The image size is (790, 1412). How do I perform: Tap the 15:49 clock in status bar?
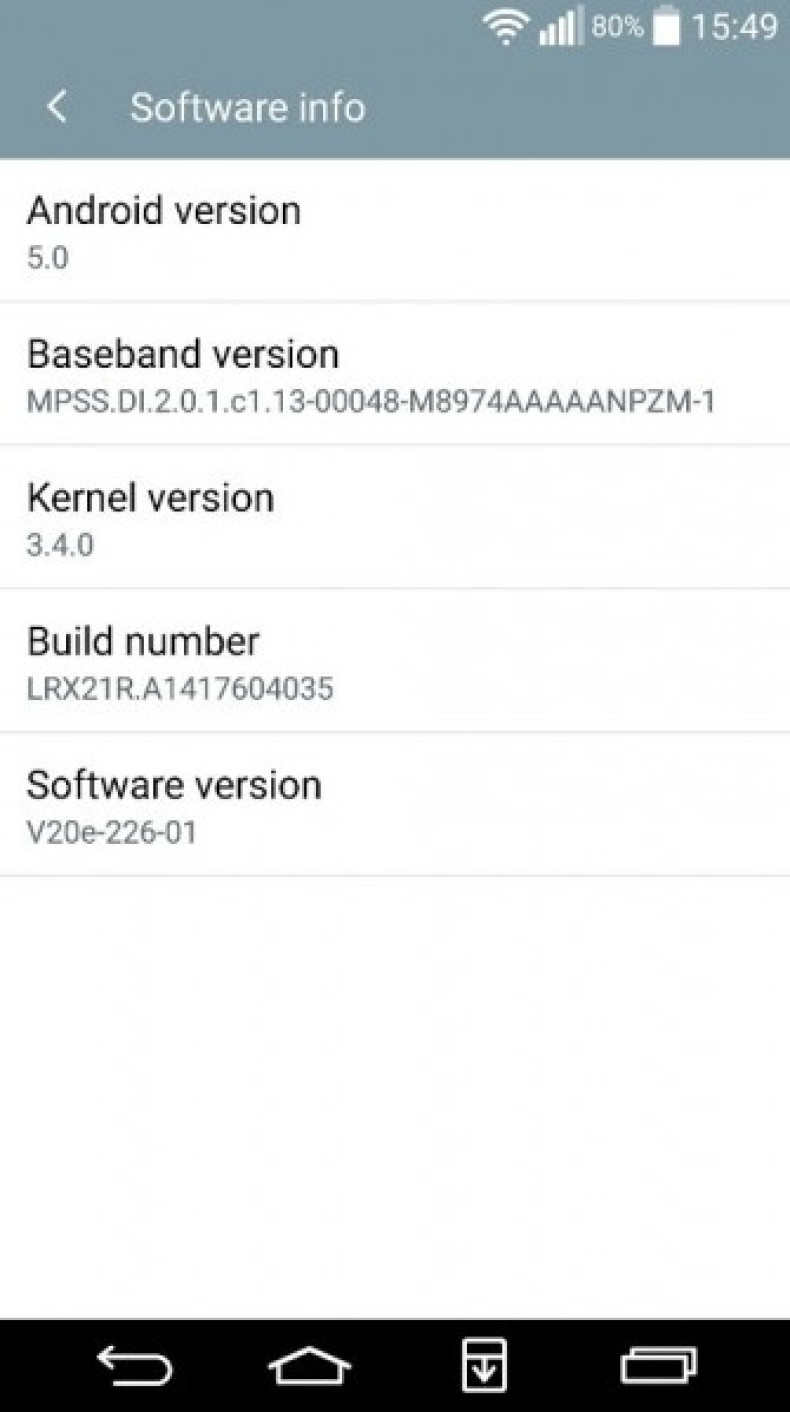(x=734, y=27)
